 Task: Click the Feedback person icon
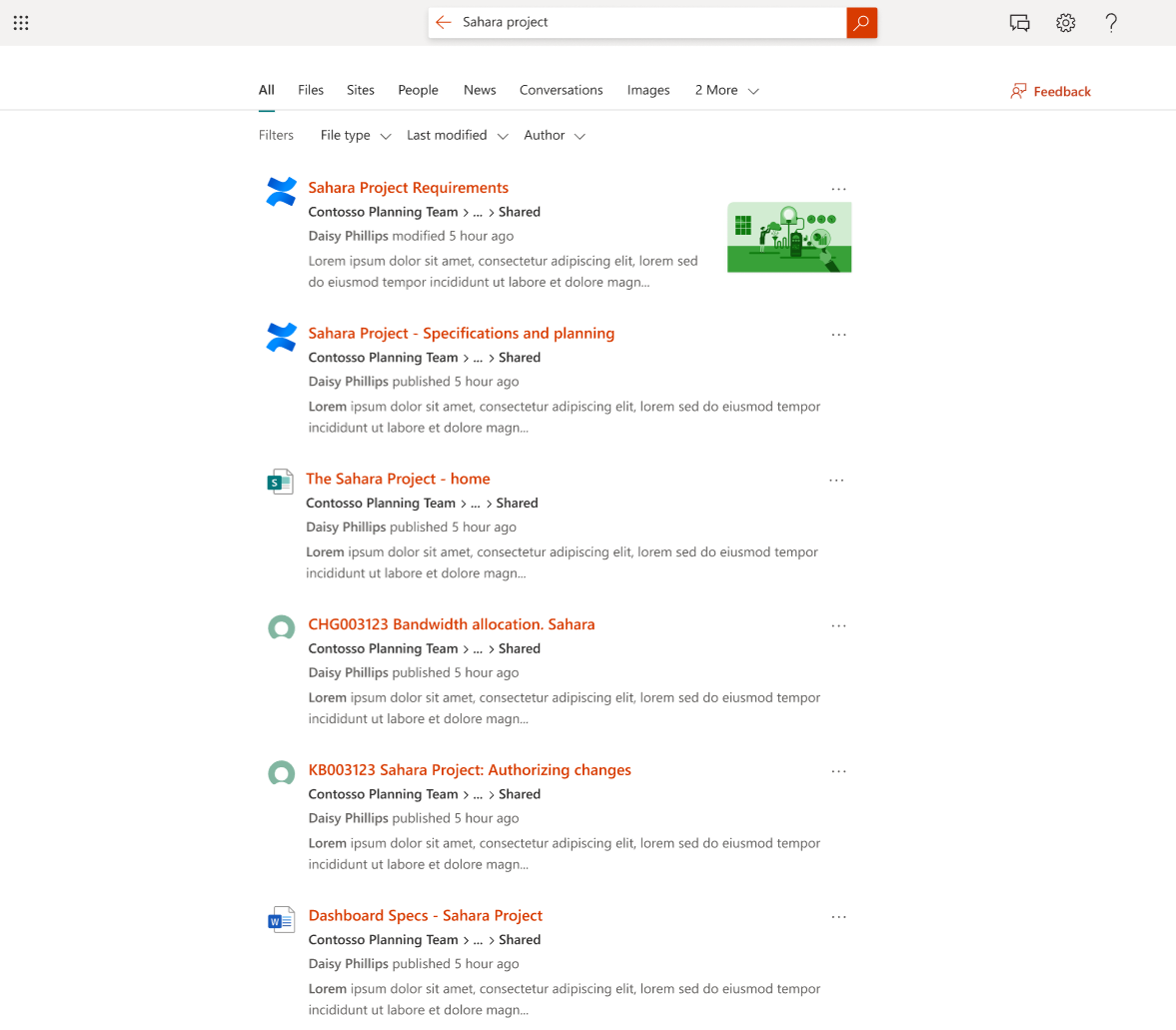(1018, 91)
